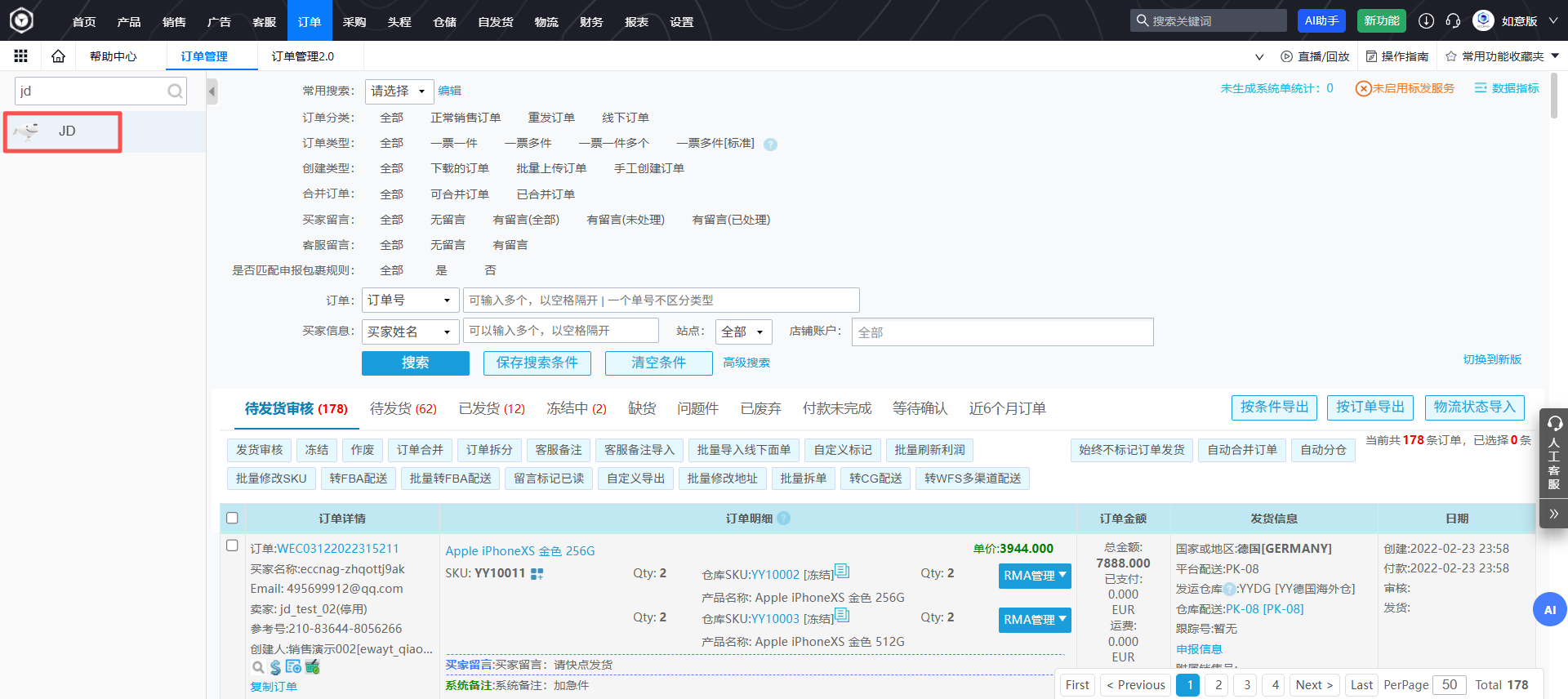Open the 财务 menu in top navigation
Image resolution: width=1568 pixels, height=699 pixels.
pyautogui.click(x=591, y=21)
